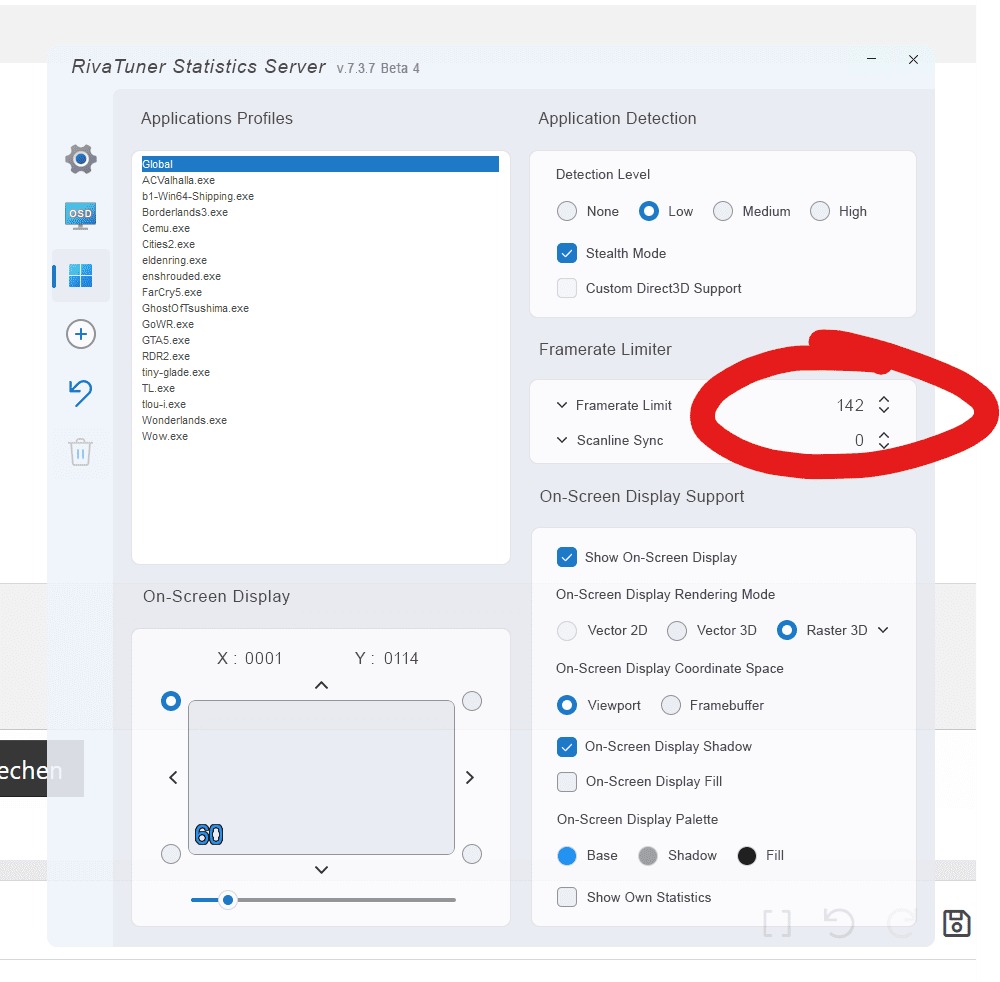1000x982 pixels.
Task: Move OSD left with arrow
Action: (x=173, y=777)
